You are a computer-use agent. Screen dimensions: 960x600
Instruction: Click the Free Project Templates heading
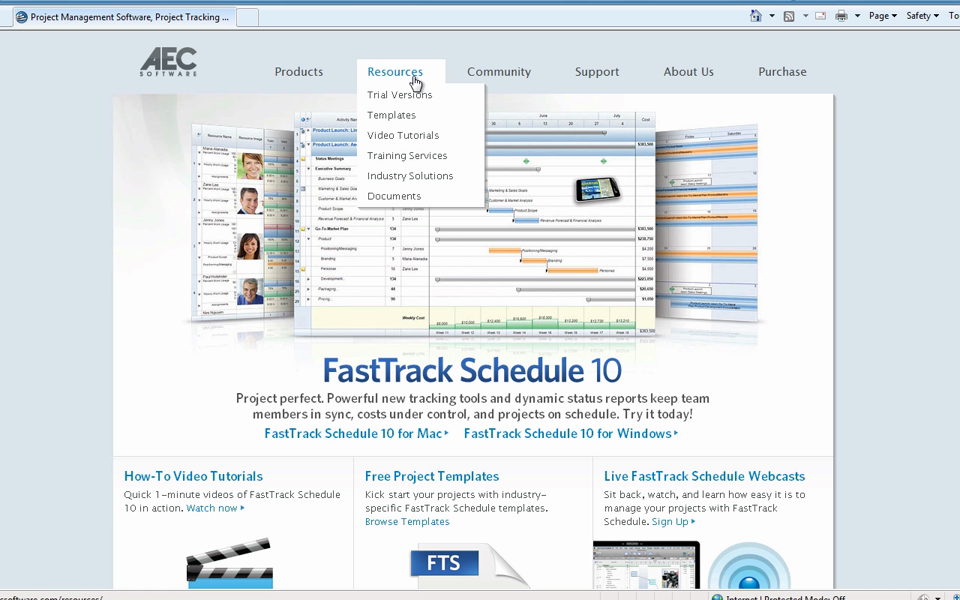coord(432,476)
